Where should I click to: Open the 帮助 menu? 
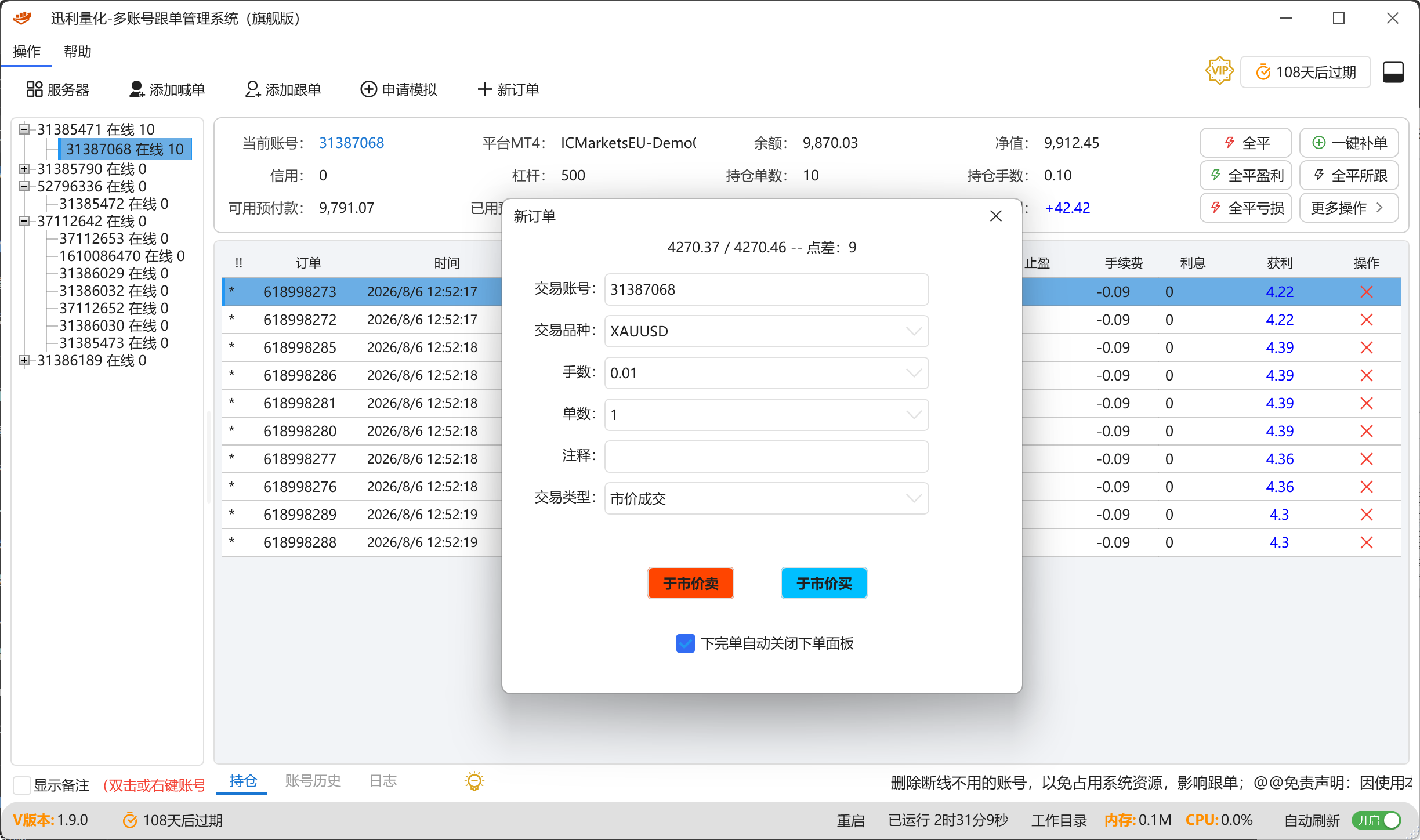[78, 52]
